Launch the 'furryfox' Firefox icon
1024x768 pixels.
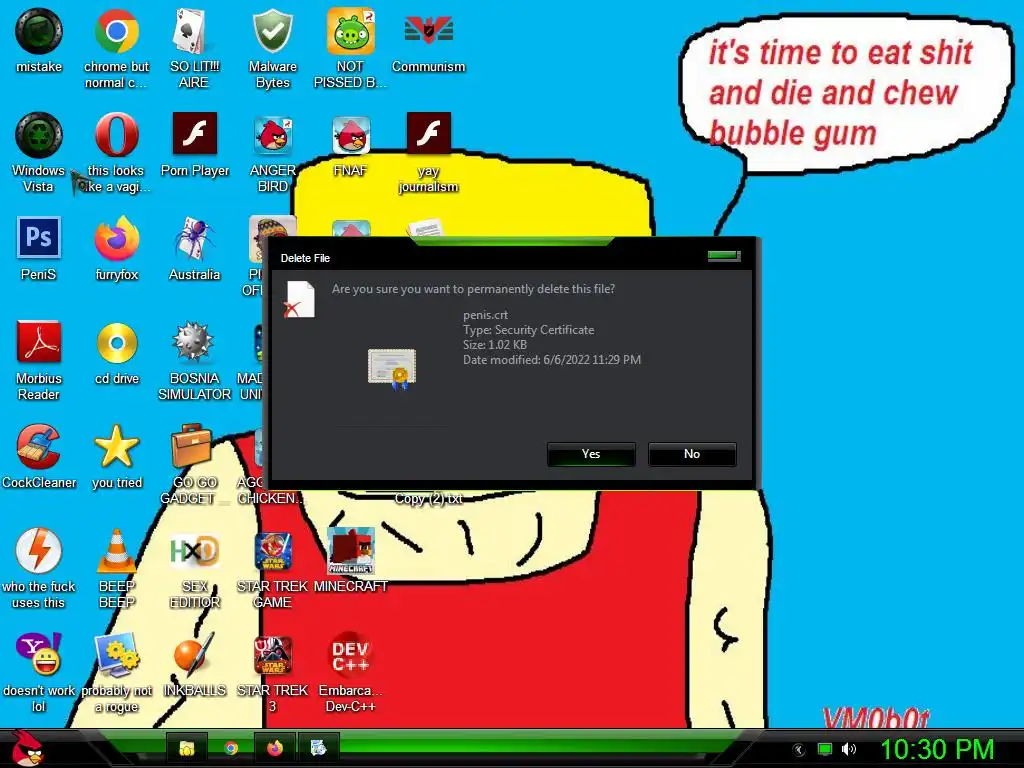116,239
